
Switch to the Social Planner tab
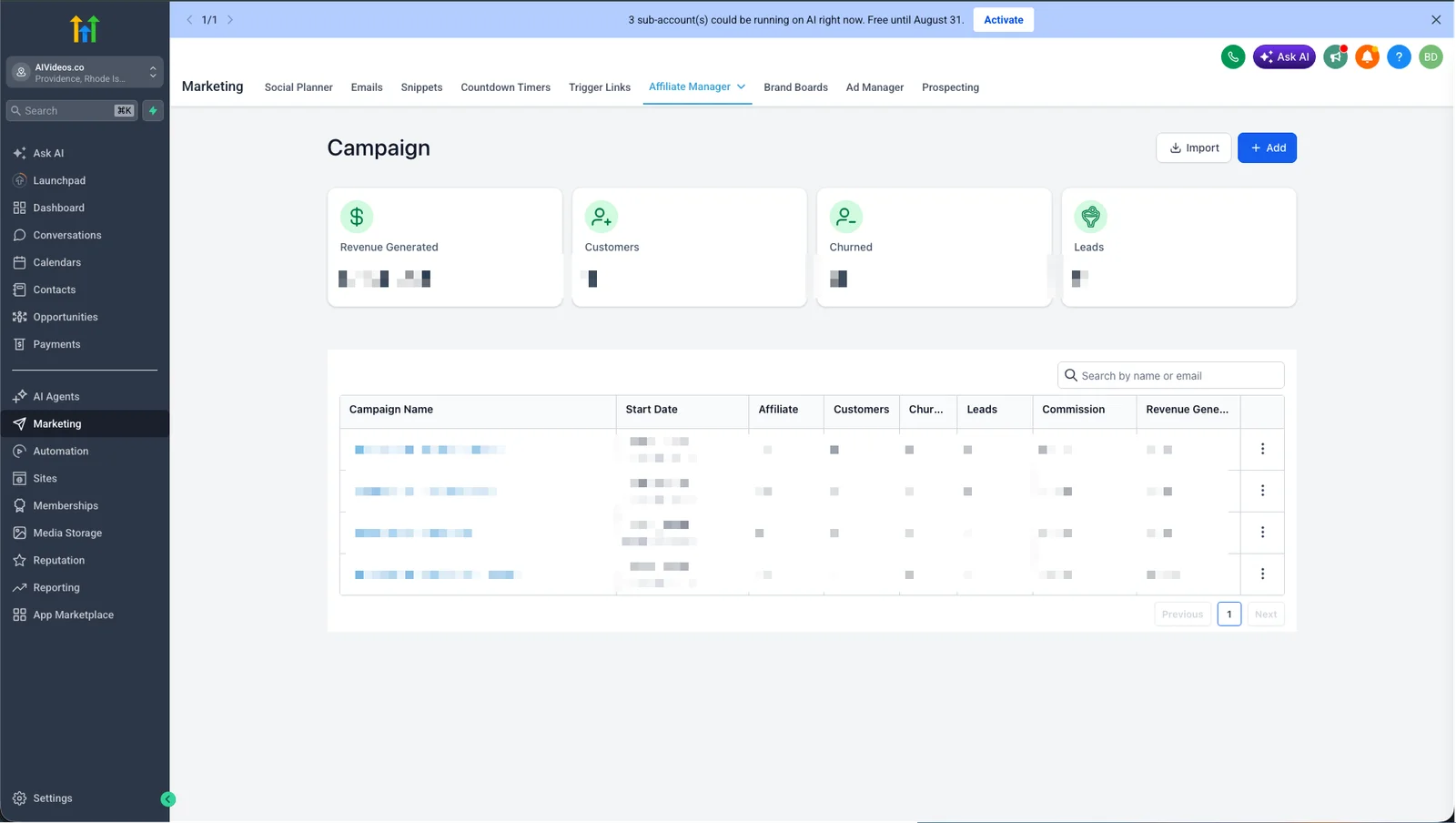coord(298,87)
